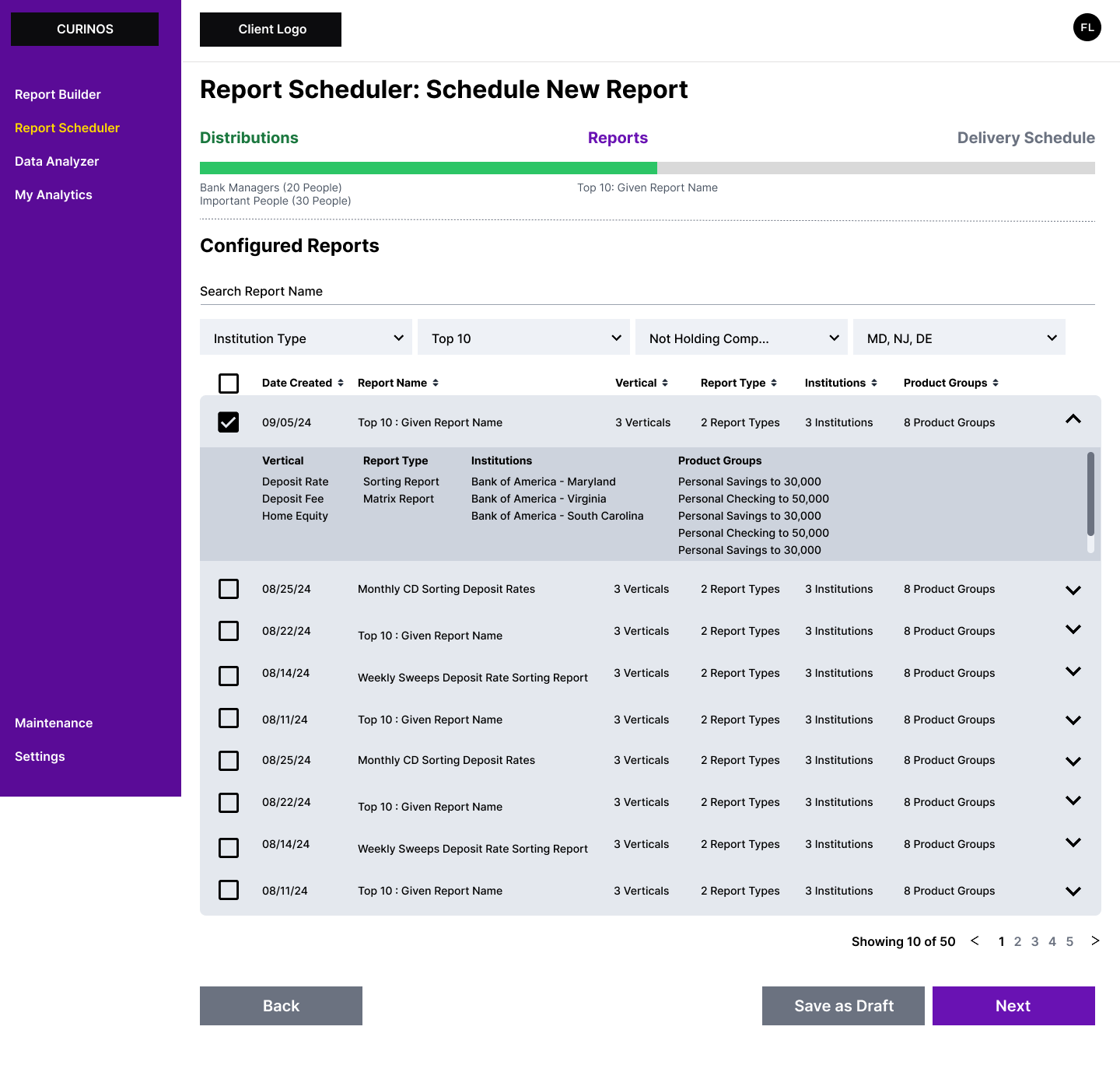This screenshot has width=1120, height=1086.
Task: Sort by Product Groups arrows
Action: tap(995, 383)
